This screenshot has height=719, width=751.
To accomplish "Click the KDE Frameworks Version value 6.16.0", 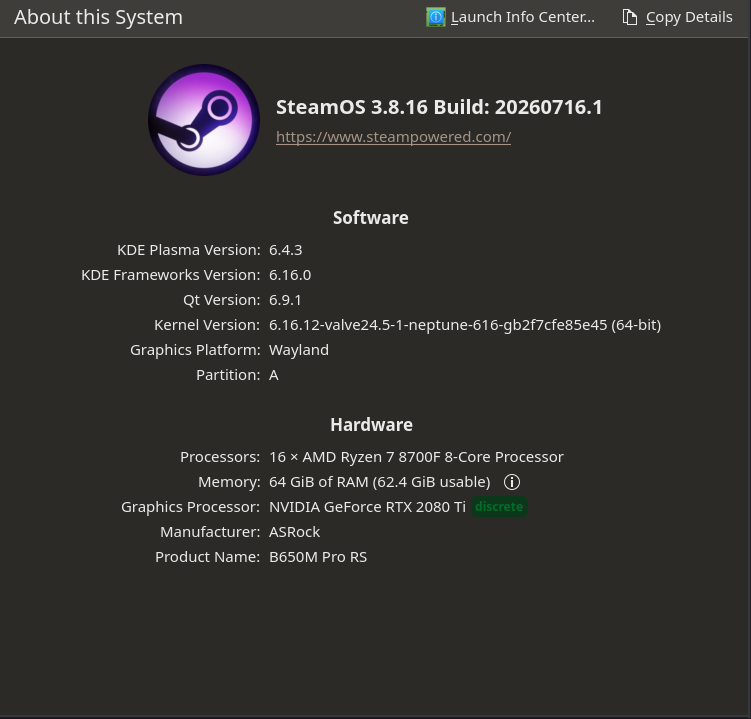I will coord(290,275).
